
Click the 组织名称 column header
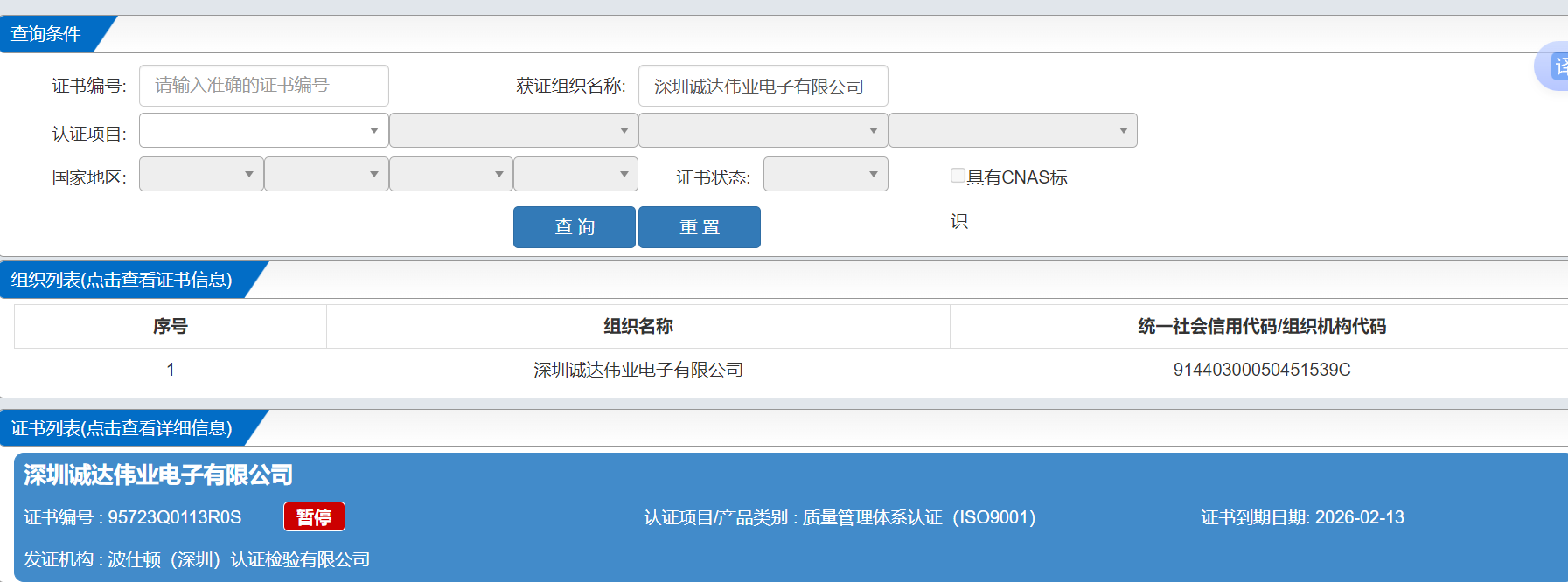pyautogui.click(x=638, y=326)
